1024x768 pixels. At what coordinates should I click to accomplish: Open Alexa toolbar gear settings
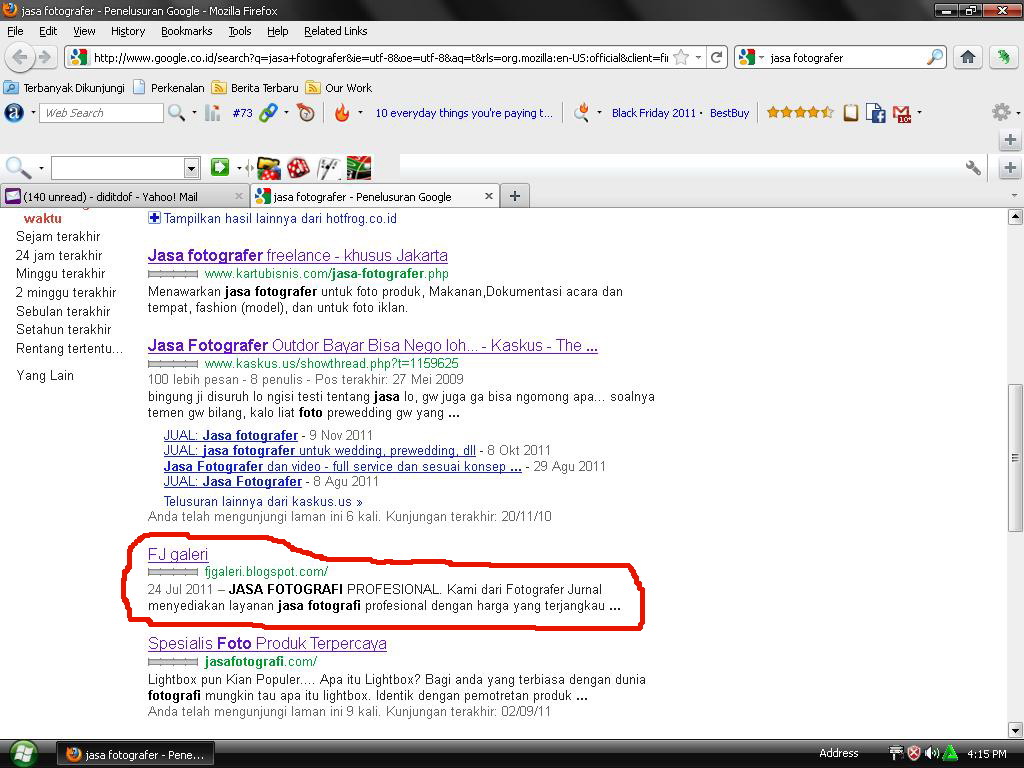point(1001,112)
